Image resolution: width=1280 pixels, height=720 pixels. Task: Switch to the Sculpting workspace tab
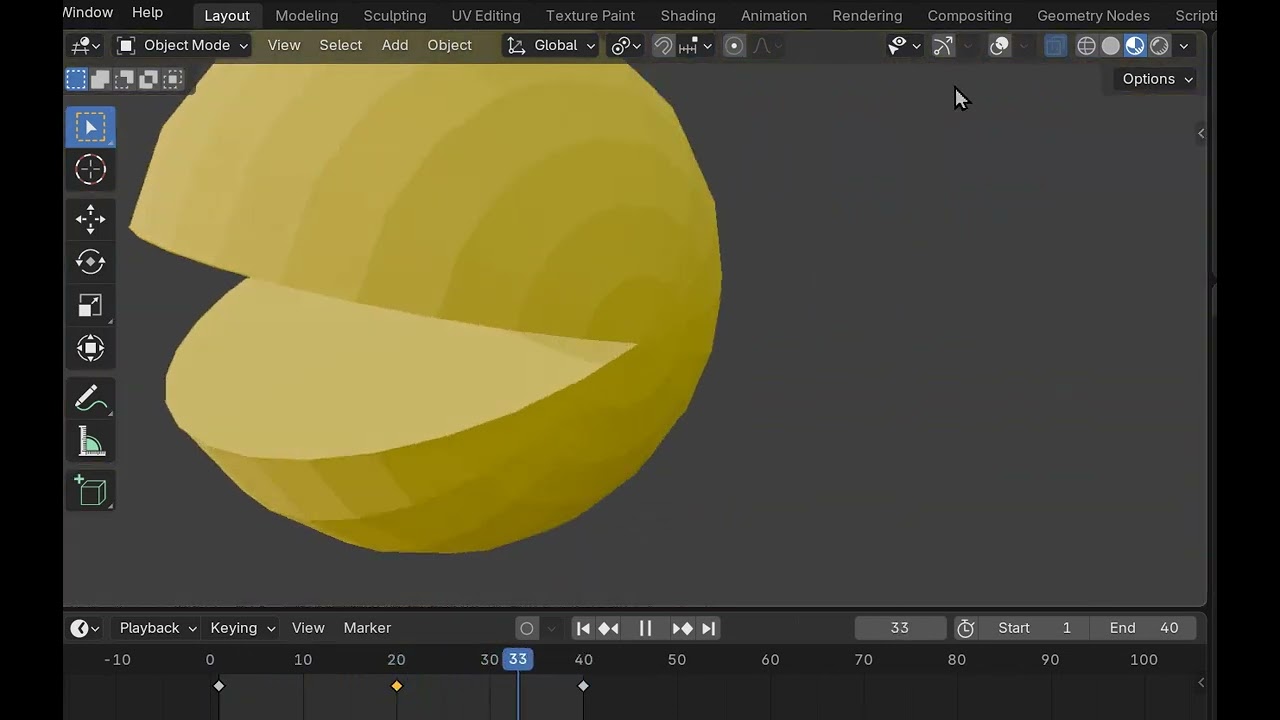coord(394,16)
